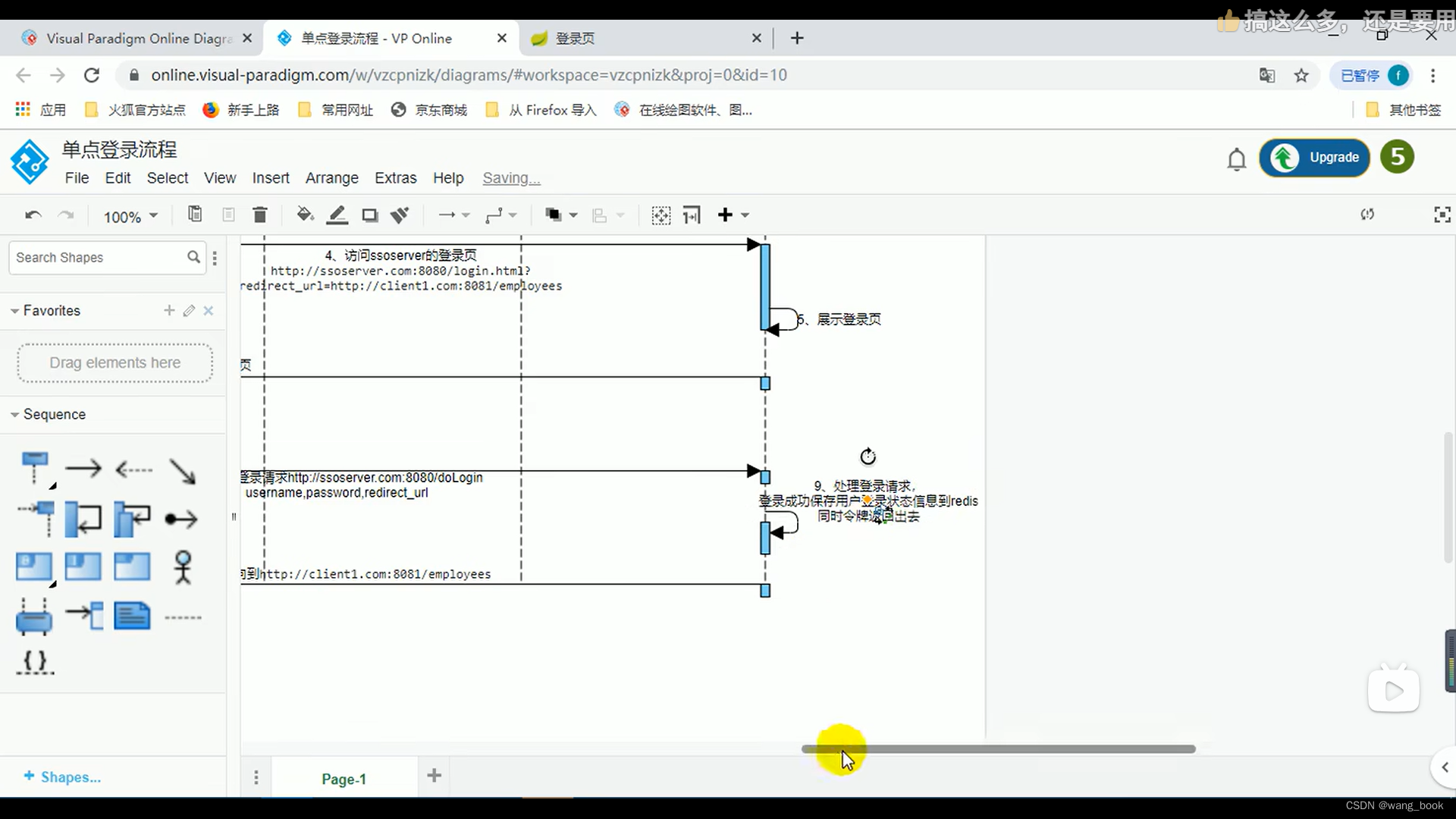Click the Format Painter brush icon

pyautogui.click(x=400, y=215)
